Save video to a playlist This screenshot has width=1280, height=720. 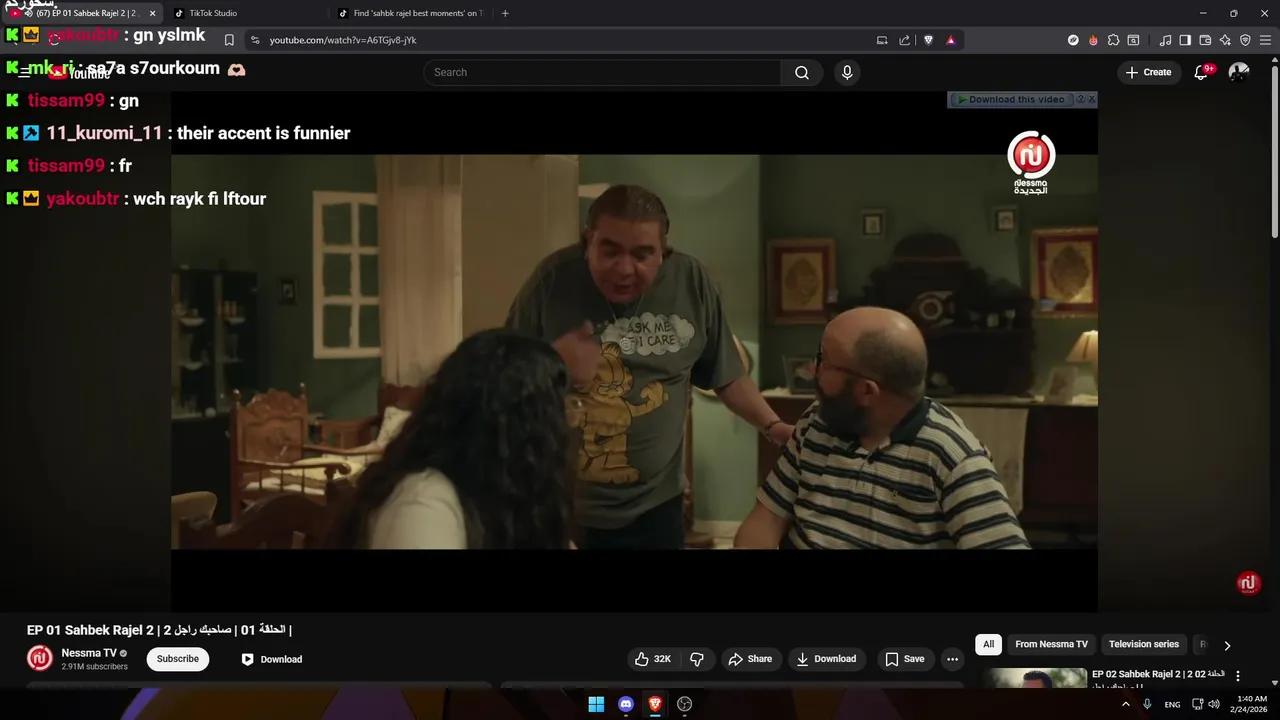pos(904,659)
